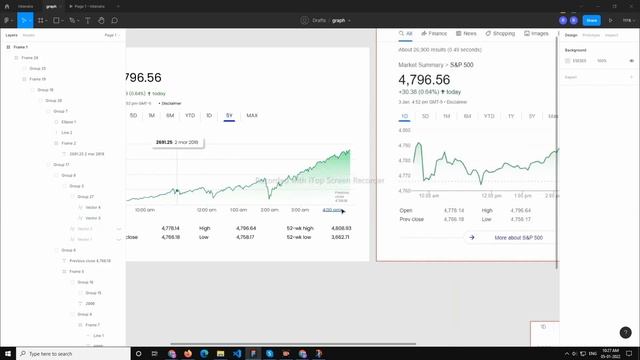640x360 pixels.
Task: Switch to the Design tab
Action: tap(571, 35)
